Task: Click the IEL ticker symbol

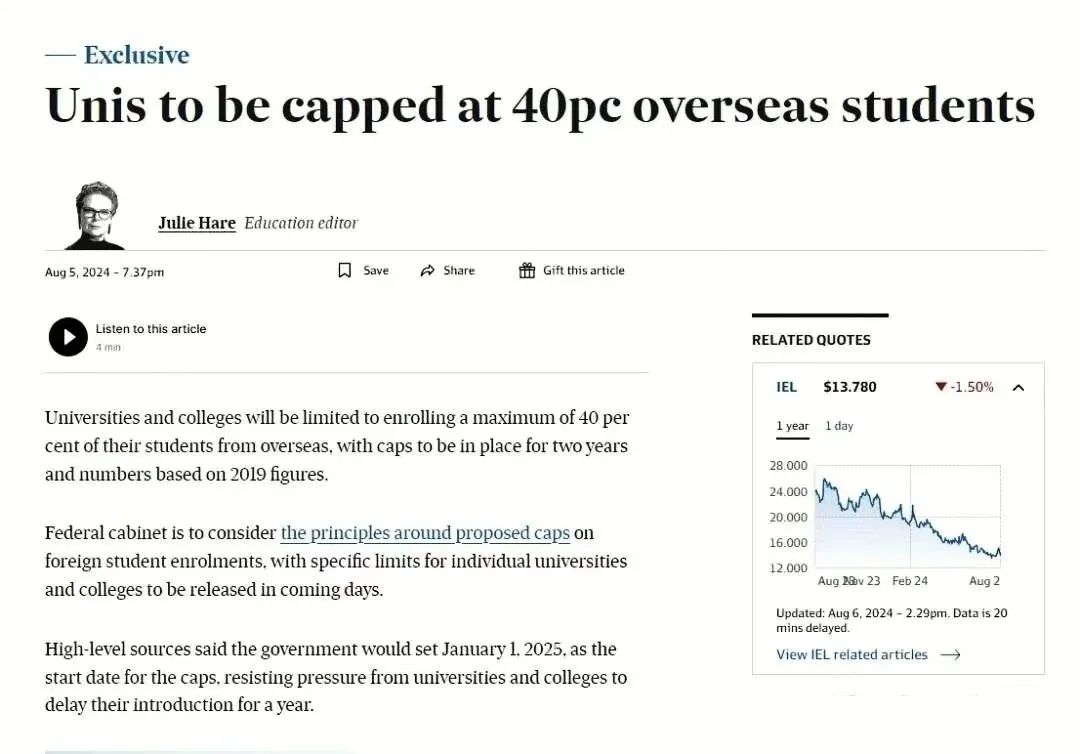Action: pos(787,387)
